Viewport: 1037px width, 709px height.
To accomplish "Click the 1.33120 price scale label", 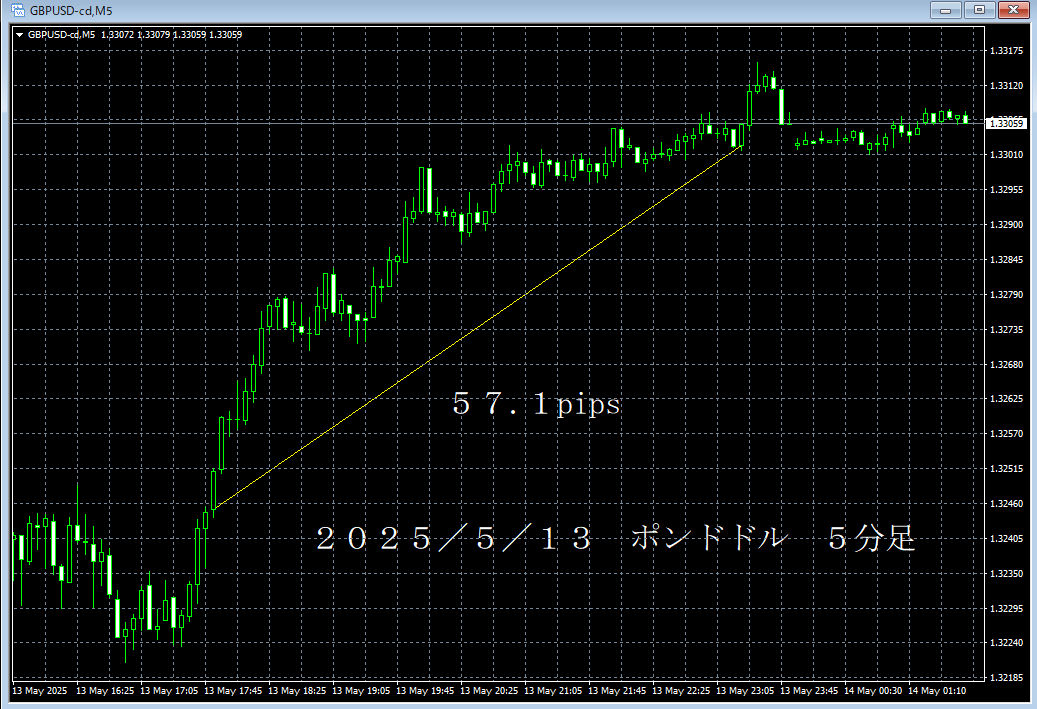I will [1005, 86].
